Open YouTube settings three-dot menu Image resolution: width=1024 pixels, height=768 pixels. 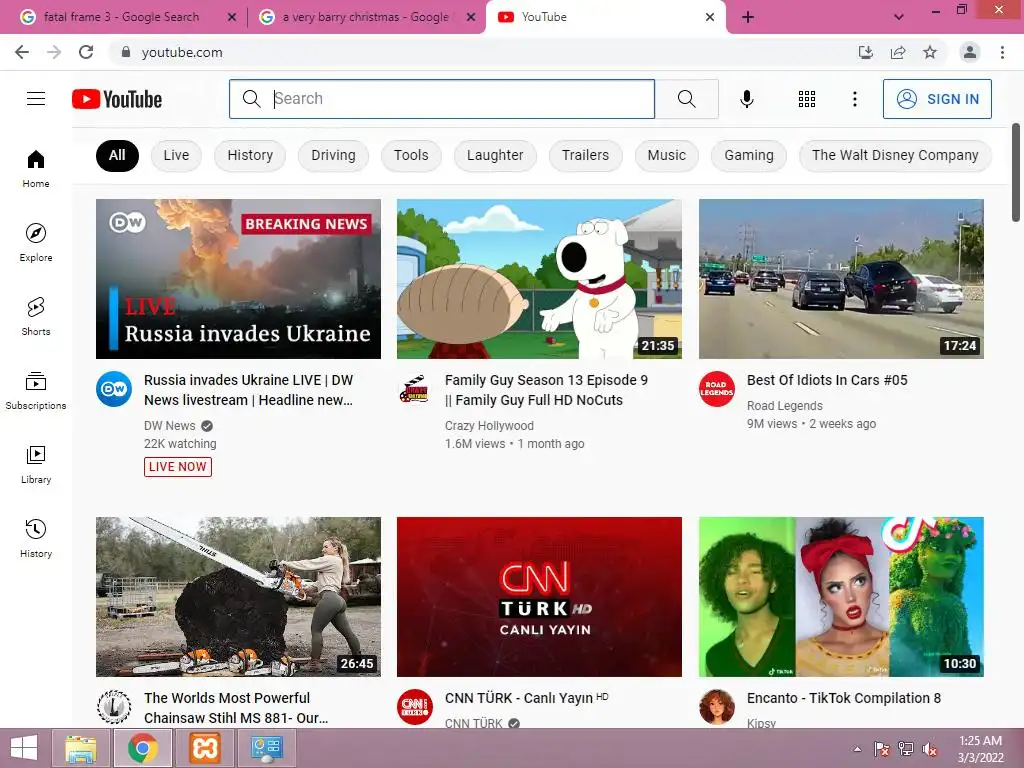click(x=854, y=99)
